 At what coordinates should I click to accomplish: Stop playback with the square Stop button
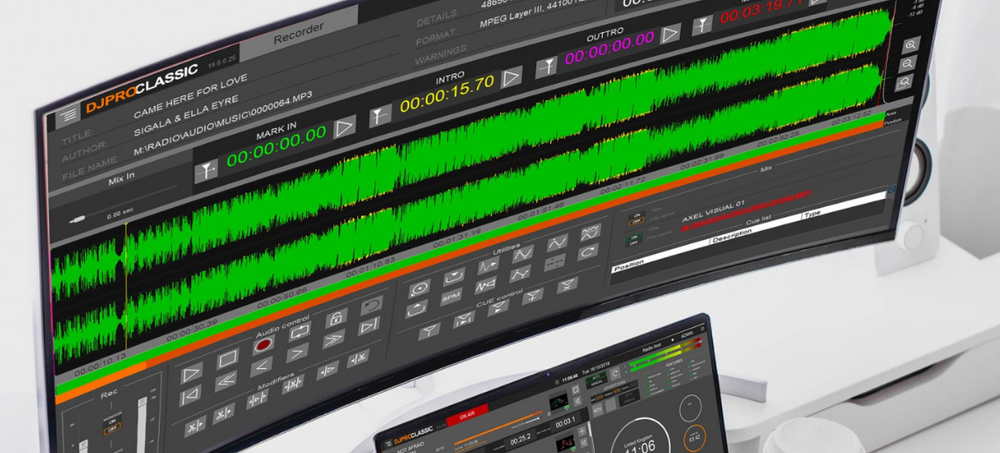point(228,359)
